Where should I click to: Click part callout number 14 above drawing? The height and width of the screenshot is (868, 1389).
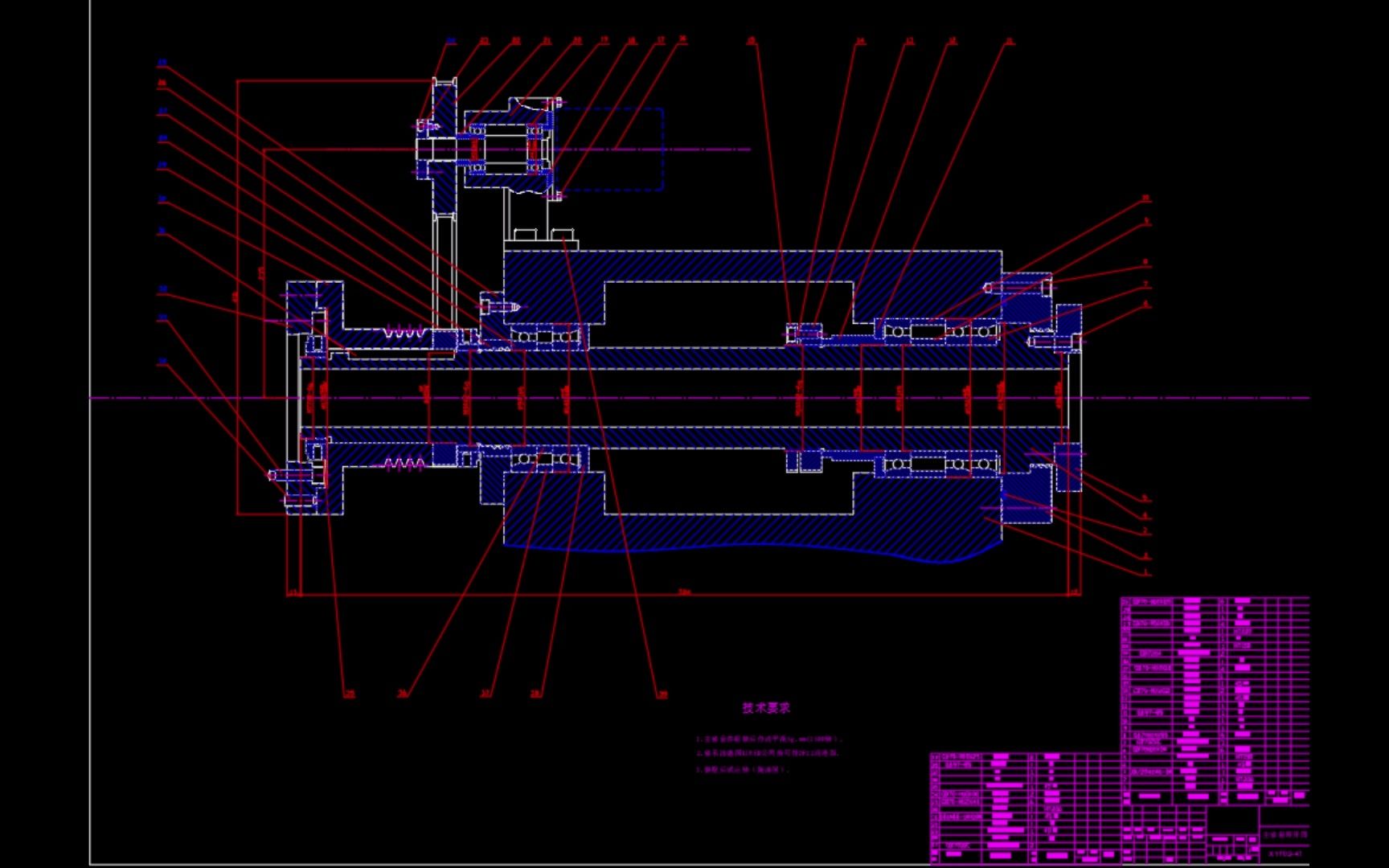[860, 41]
